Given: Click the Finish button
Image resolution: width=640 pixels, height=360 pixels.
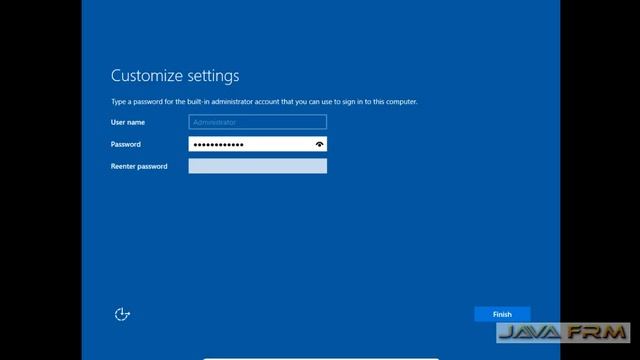Looking at the screenshot, I should (502, 314).
